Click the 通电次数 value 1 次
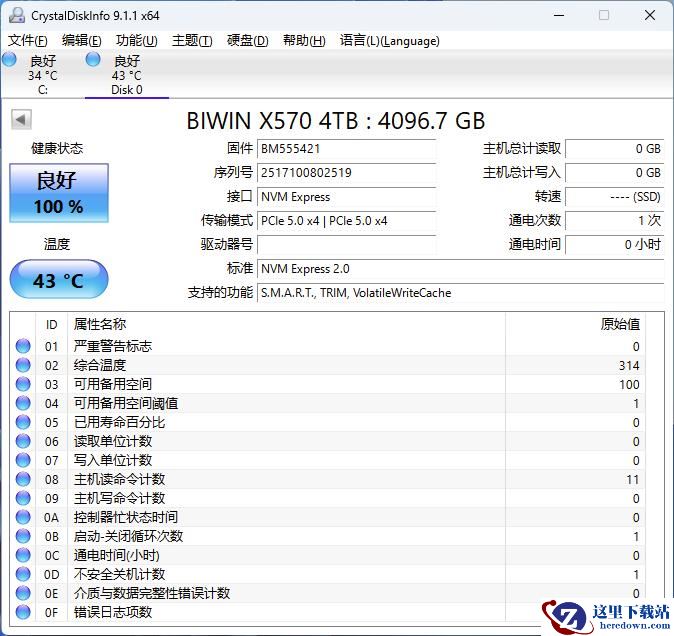The image size is (674, 636). [x=615, y=221]
